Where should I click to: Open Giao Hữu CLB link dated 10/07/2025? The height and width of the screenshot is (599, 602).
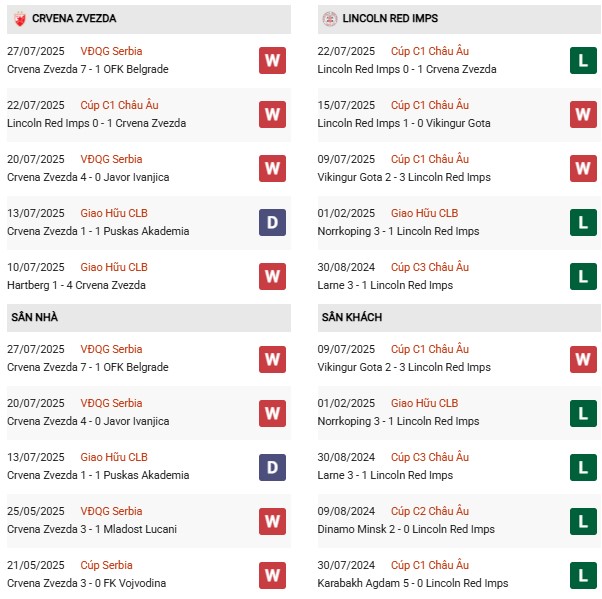coord(113,267)
